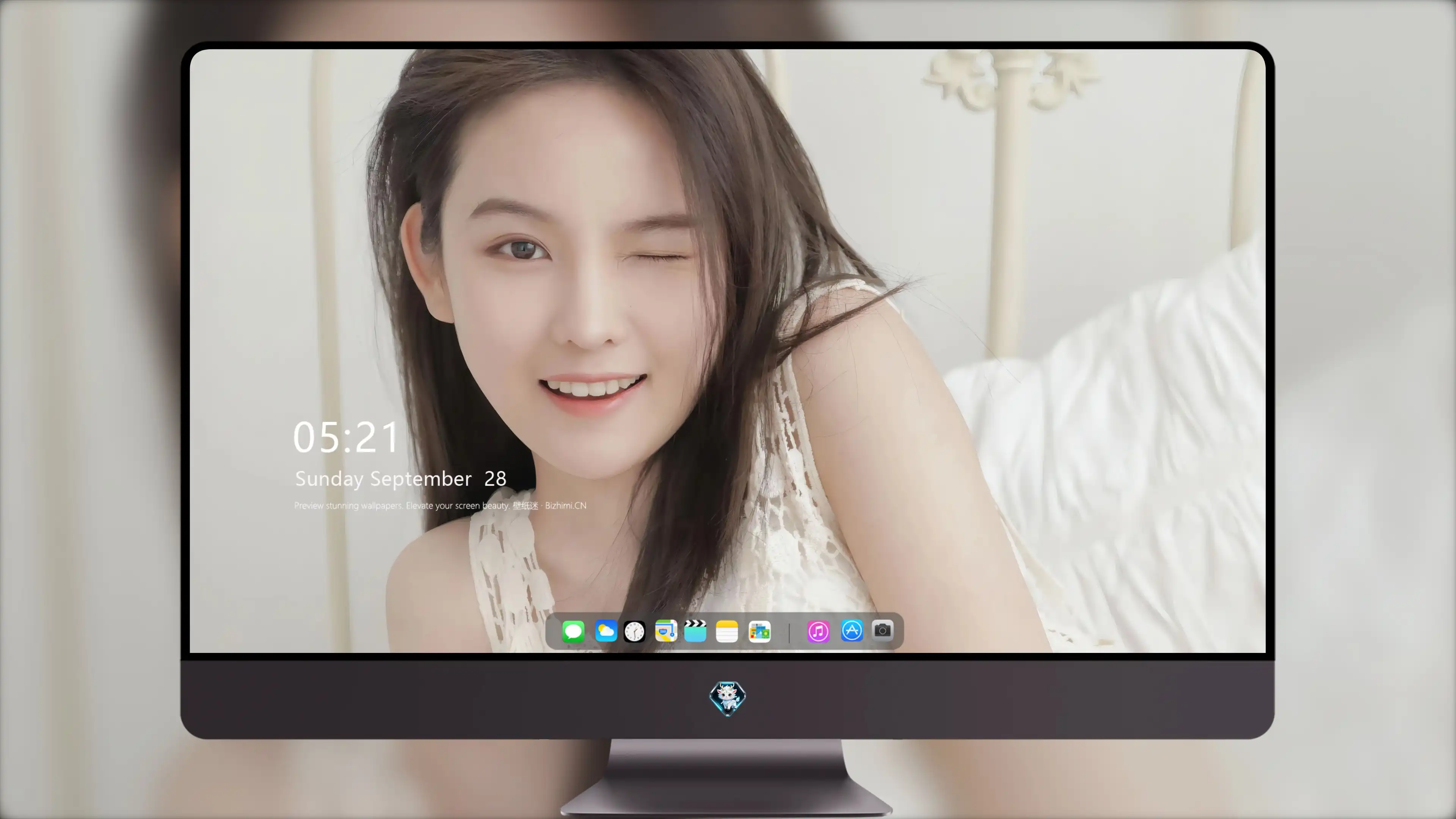Open the pink iTunes music app
The width and height of the screenshot is (1456, 819).
pos(819,631)
